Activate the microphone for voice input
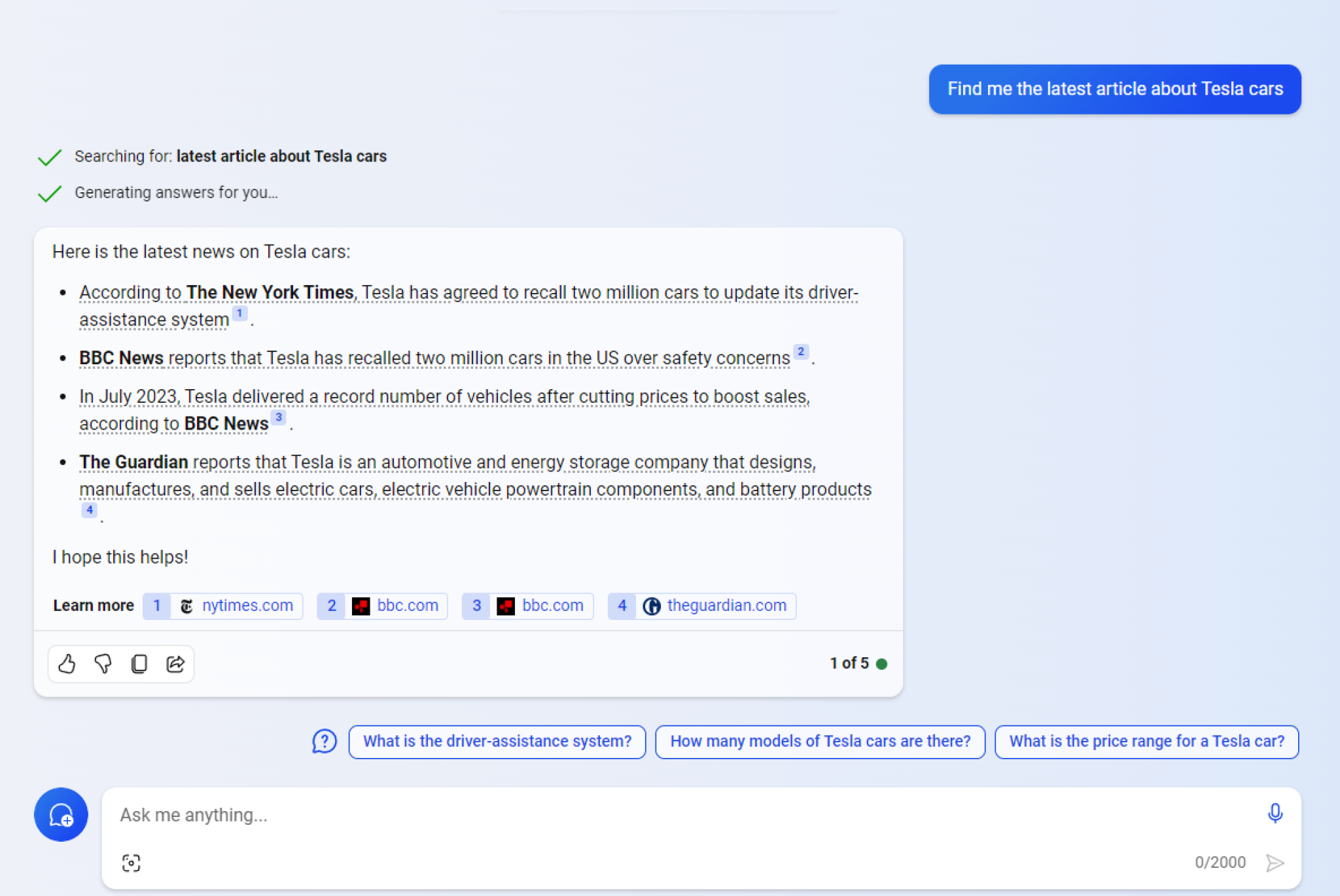The height and width of the screenshot is (896, 1340). [x=1274, y=814]
